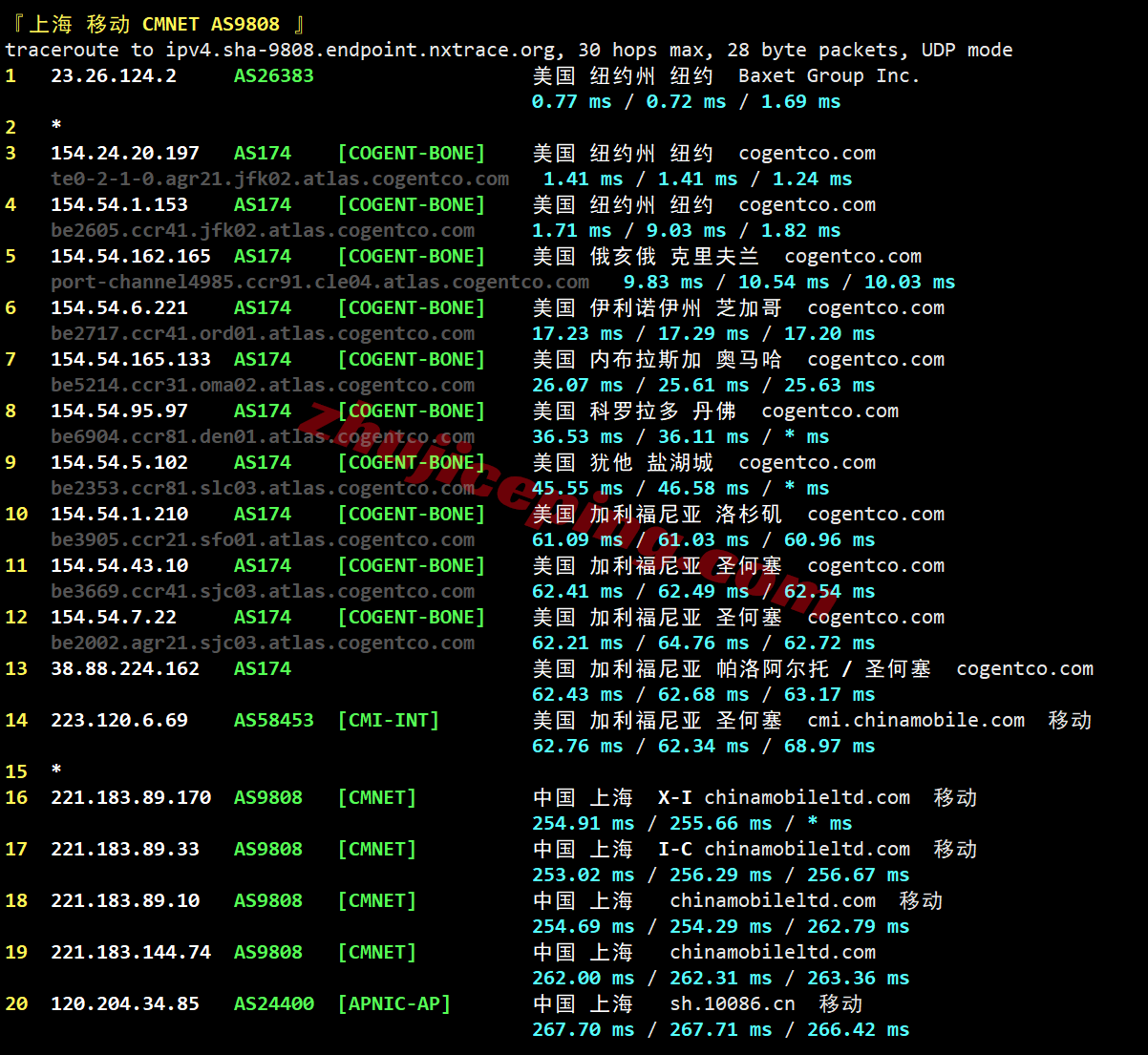Click IP 154.54.162.165 at hop 5
1148x1055 pixels.
coord(131,256)
